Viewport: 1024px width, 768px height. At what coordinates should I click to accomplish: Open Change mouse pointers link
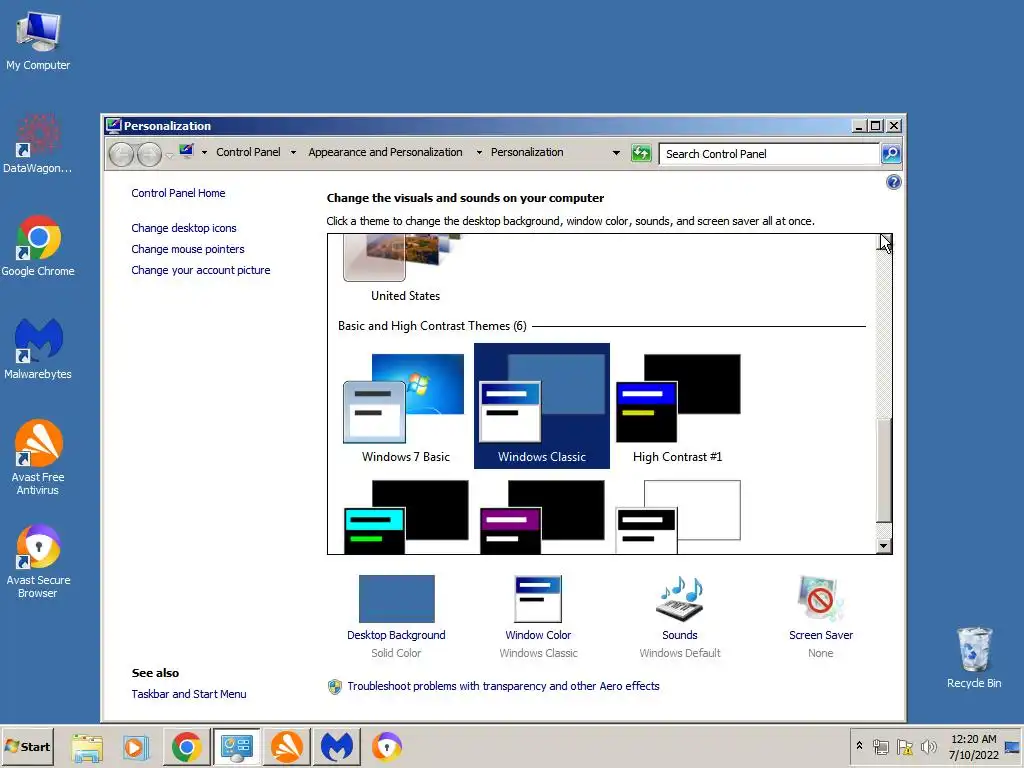pyautogui.click(x=187, y=249)
